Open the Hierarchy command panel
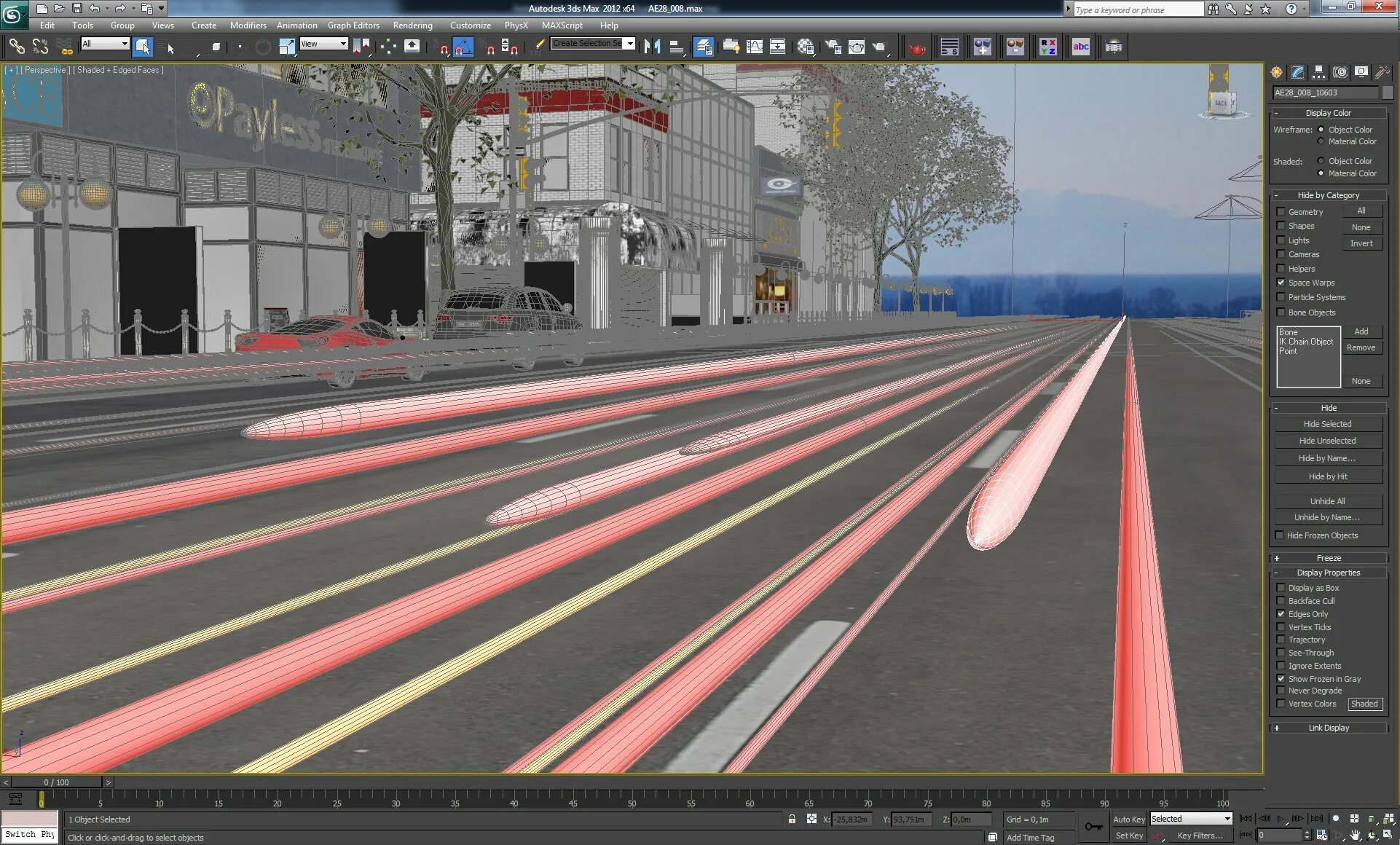1400x845 pixels. (1318, 72)
